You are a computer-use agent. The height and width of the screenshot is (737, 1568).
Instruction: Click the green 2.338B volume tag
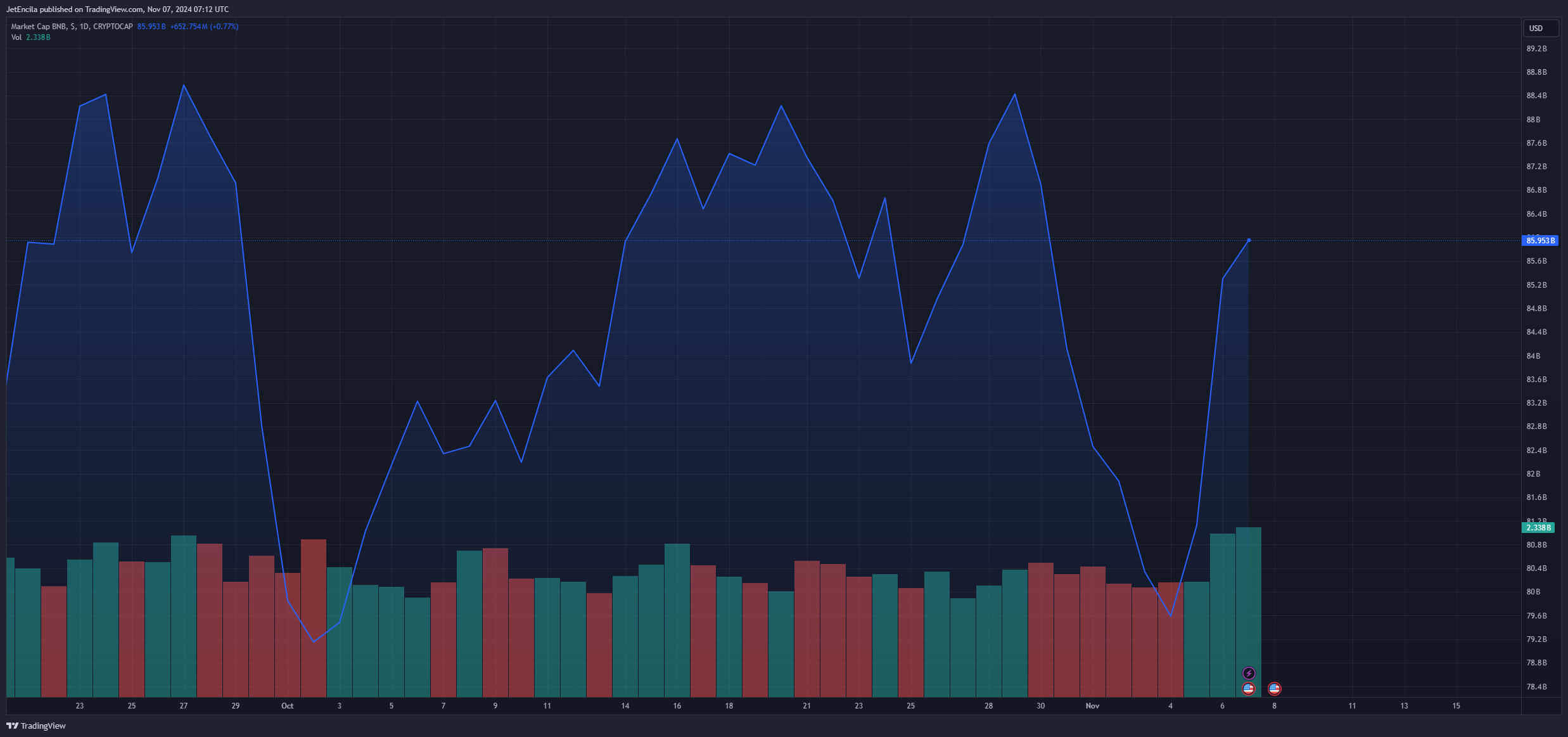(1538, 528)
